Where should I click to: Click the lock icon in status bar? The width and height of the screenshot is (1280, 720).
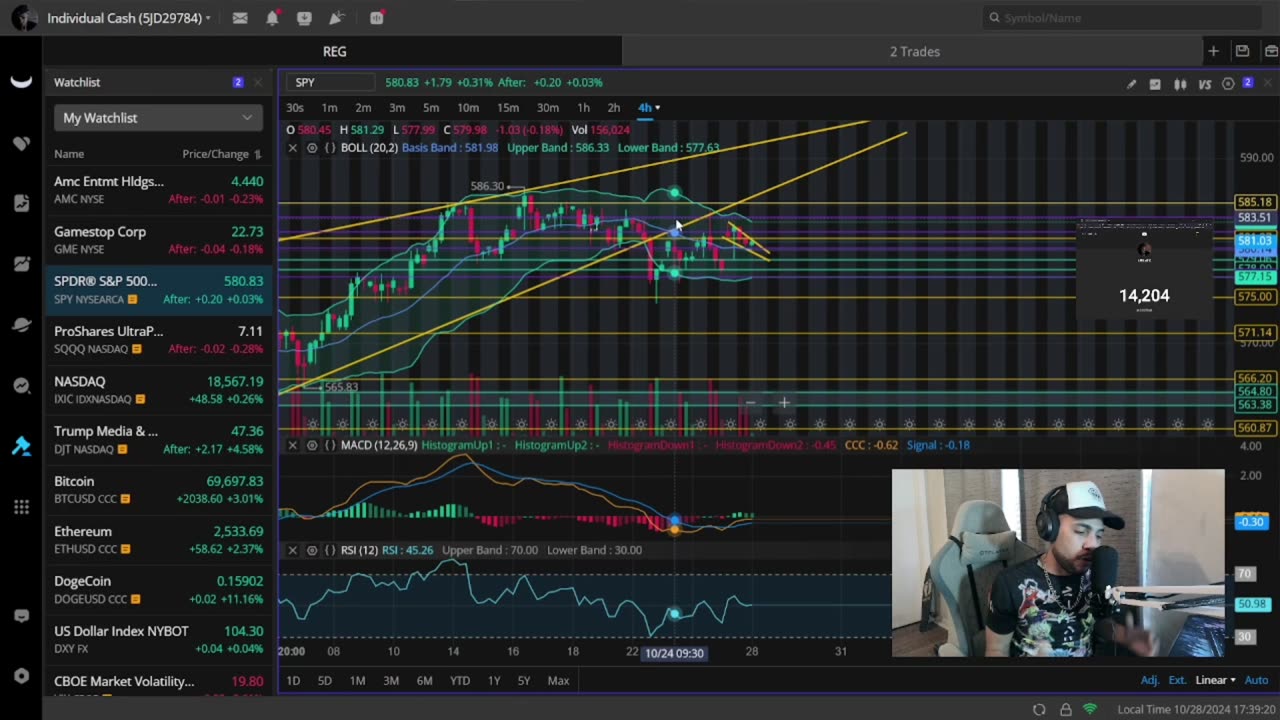[x=1065, y=709]
